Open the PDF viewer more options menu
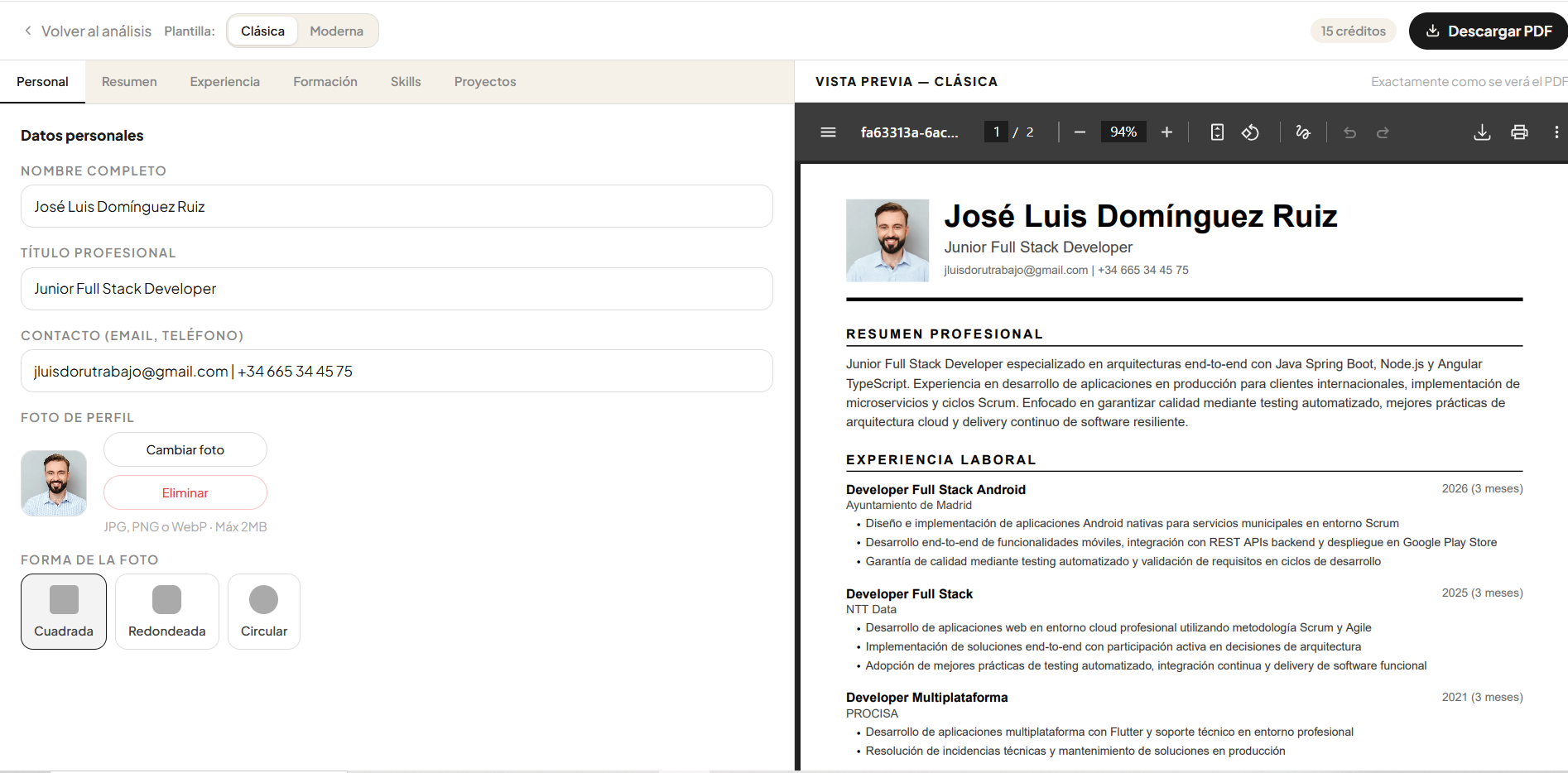The height and width of the screenshot is (773, 1568). point(1556,132)
